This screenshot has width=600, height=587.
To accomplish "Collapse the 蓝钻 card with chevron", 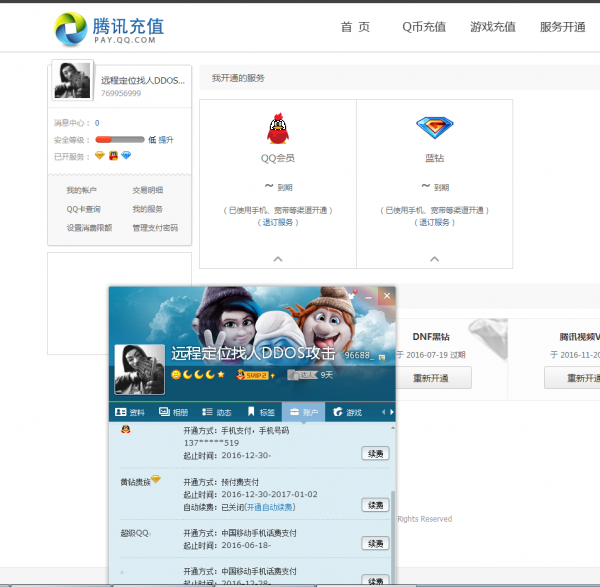I will click(x=435, y=259).
